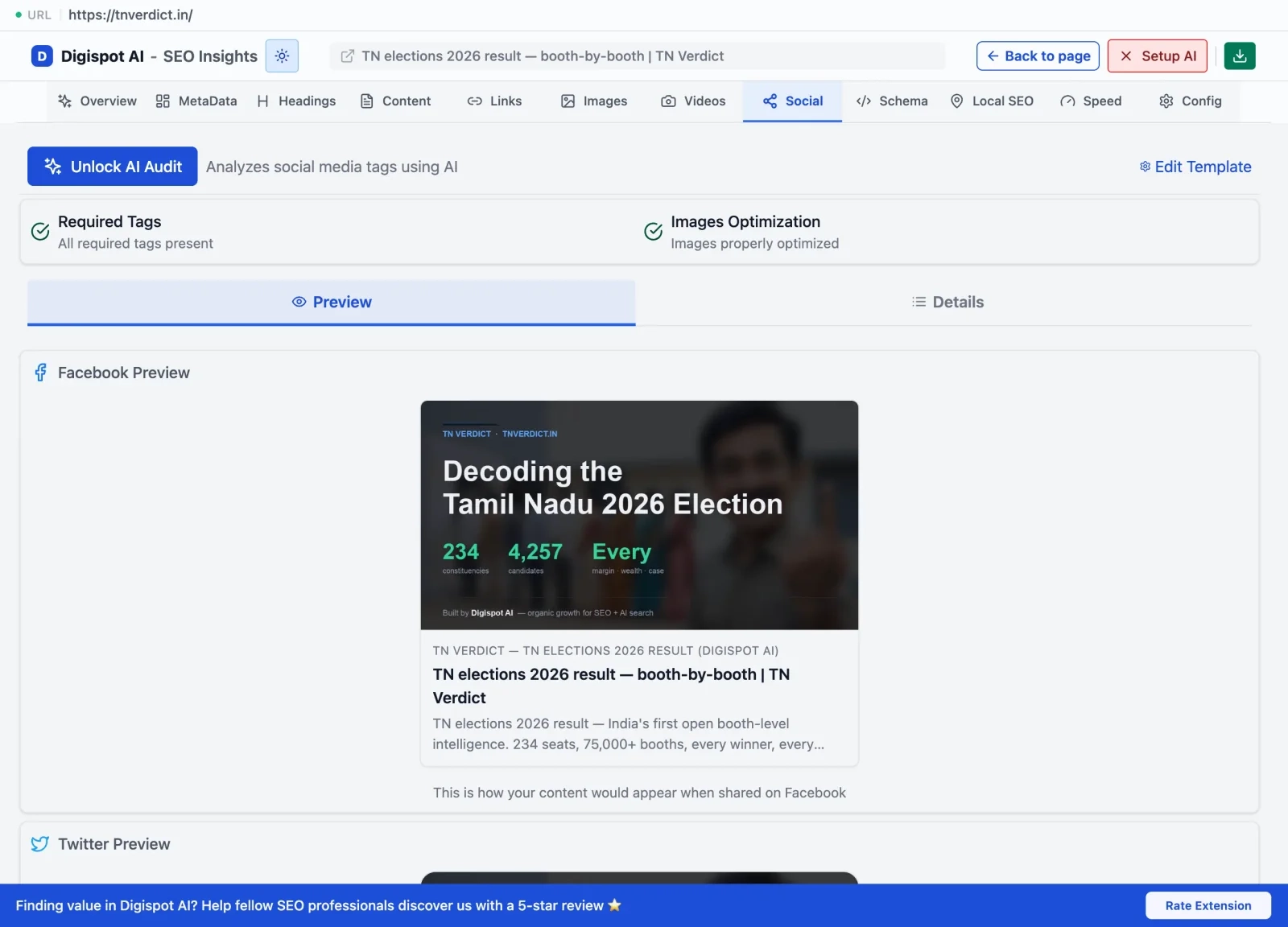Click Unlock AI Audit button
Screen dimensions: 1288x927
[x=113, y=167]
